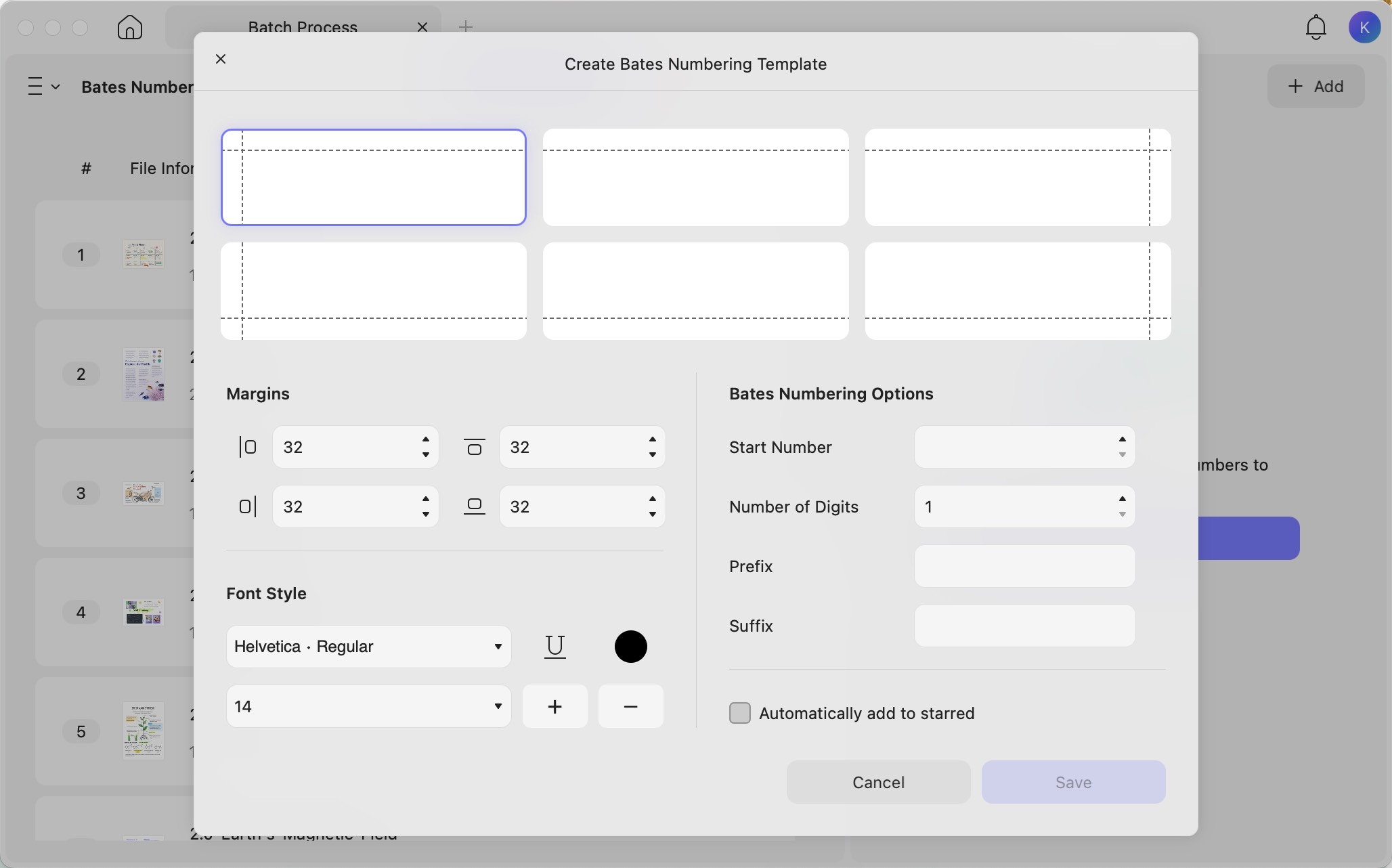Open the black font color swatch

[630, 647]
